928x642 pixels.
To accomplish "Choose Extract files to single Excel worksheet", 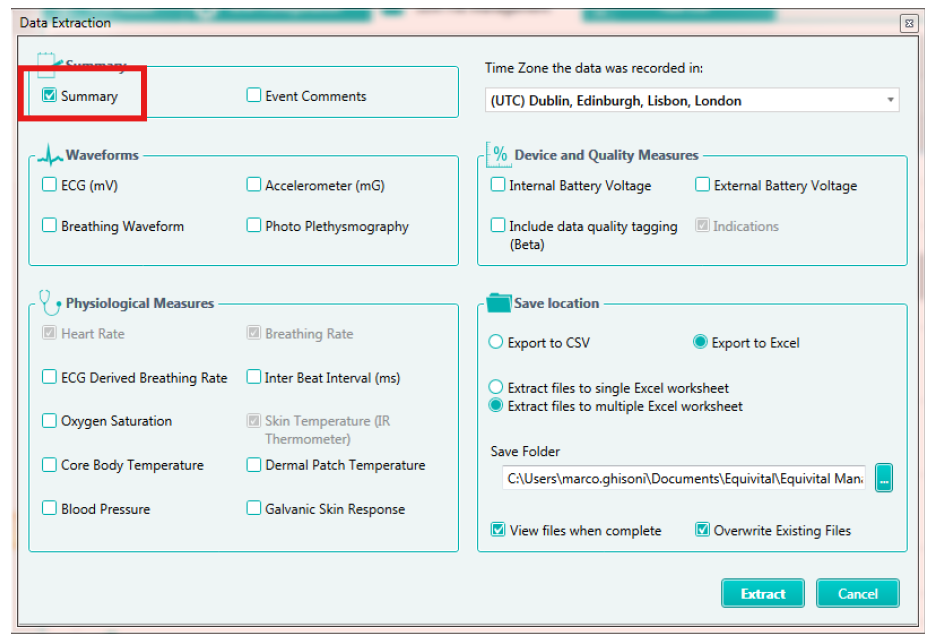I will (x=496, y=388).
